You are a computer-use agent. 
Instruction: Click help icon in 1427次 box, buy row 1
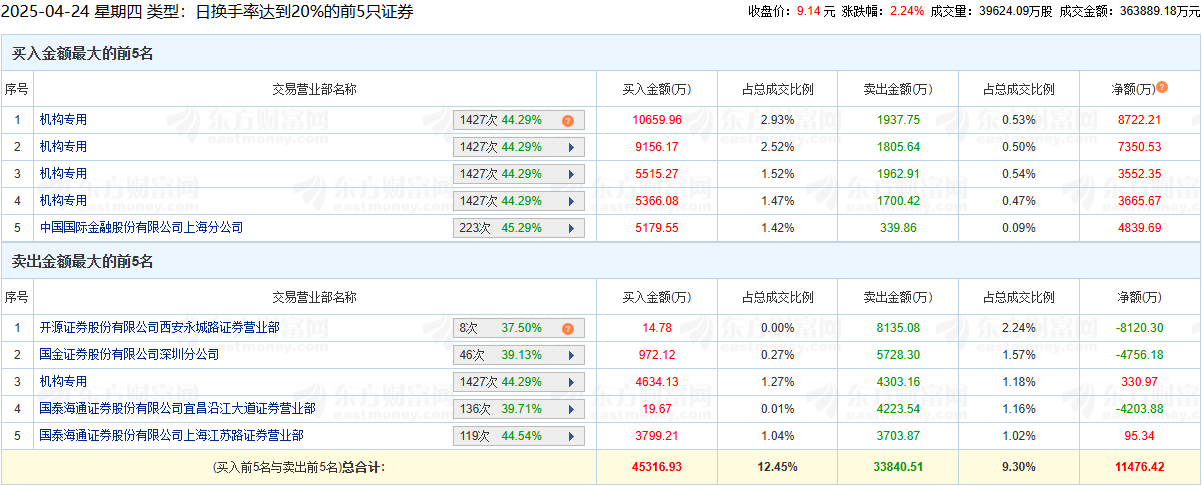[568, 120]
